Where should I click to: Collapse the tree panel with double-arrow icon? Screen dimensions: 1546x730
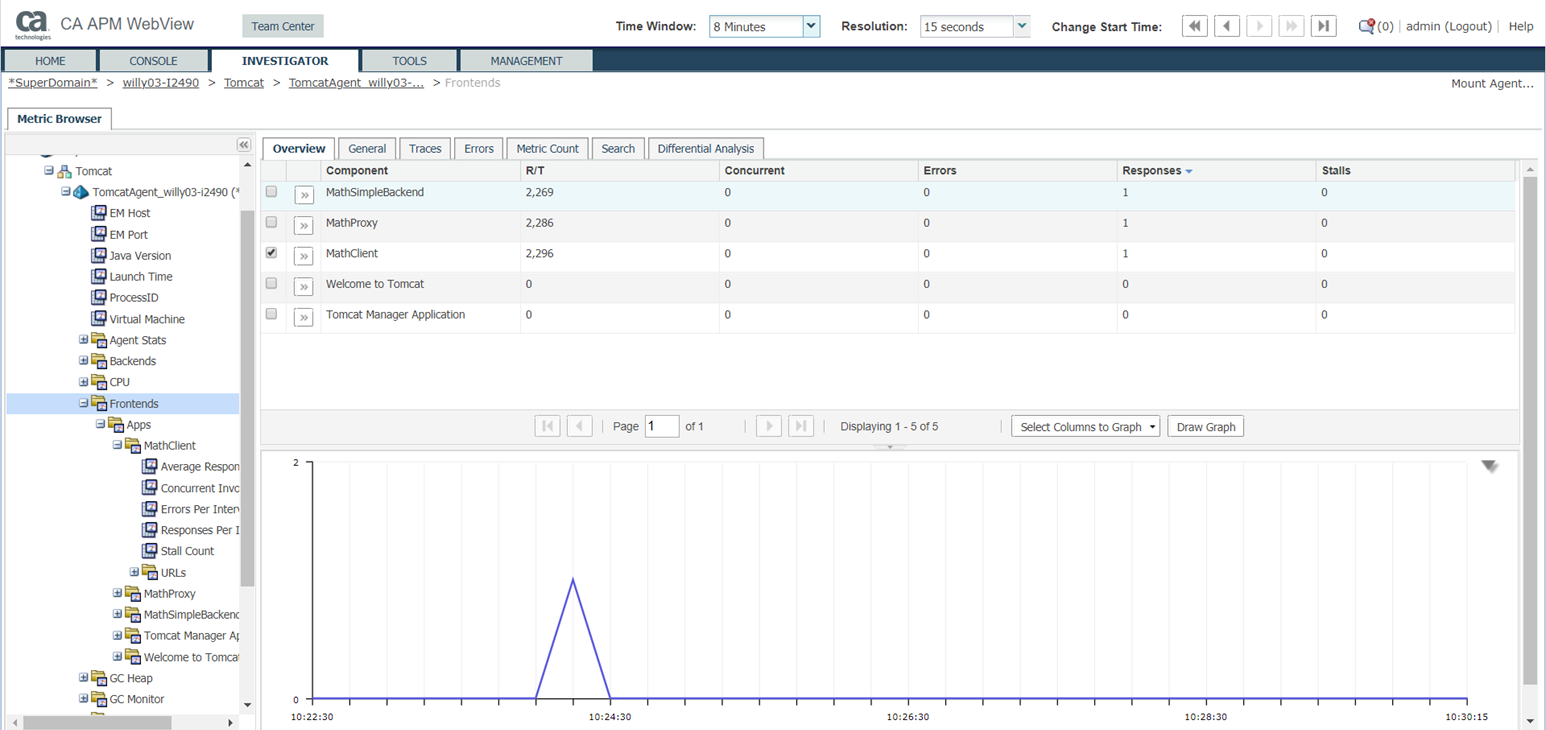tap(244, 145)
